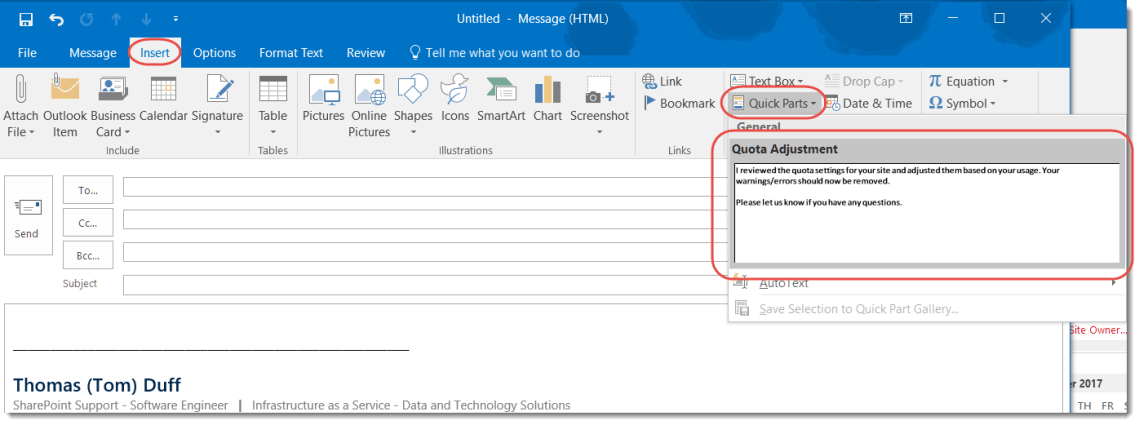
Task: Insert a Table
Action: coord(273,107)
